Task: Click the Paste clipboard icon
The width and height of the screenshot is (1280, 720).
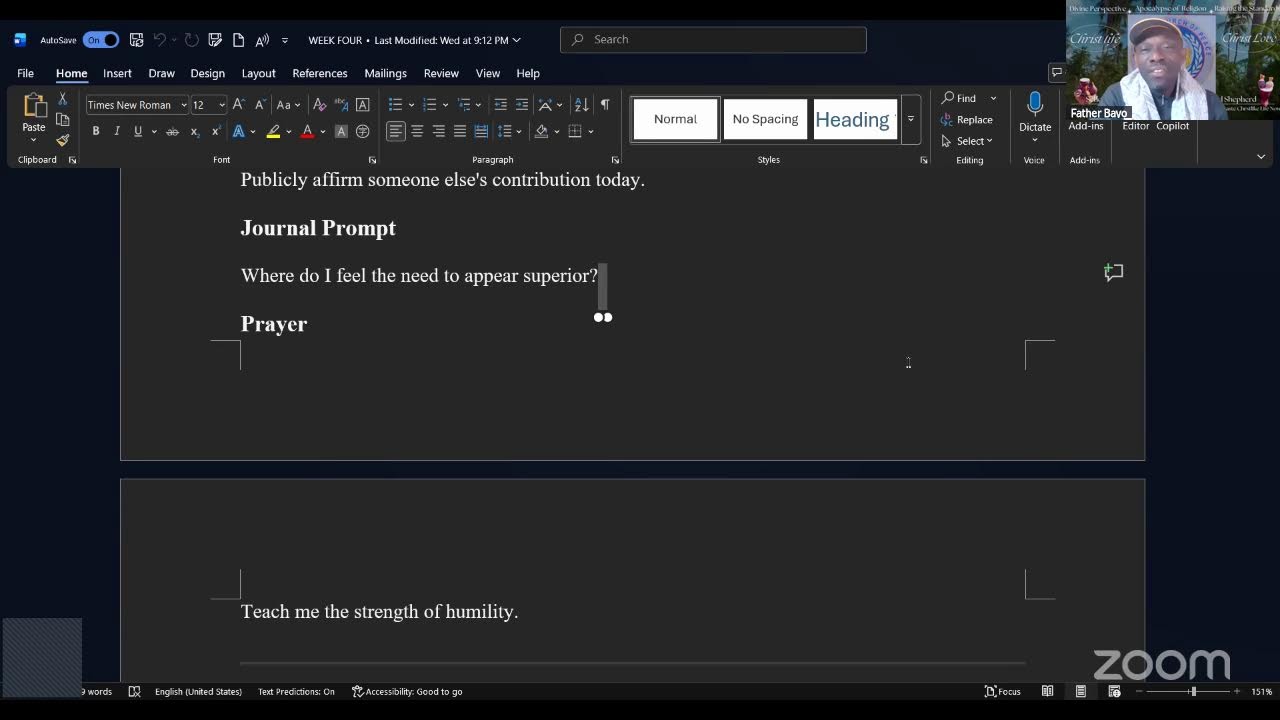Action: pos(34,106)
